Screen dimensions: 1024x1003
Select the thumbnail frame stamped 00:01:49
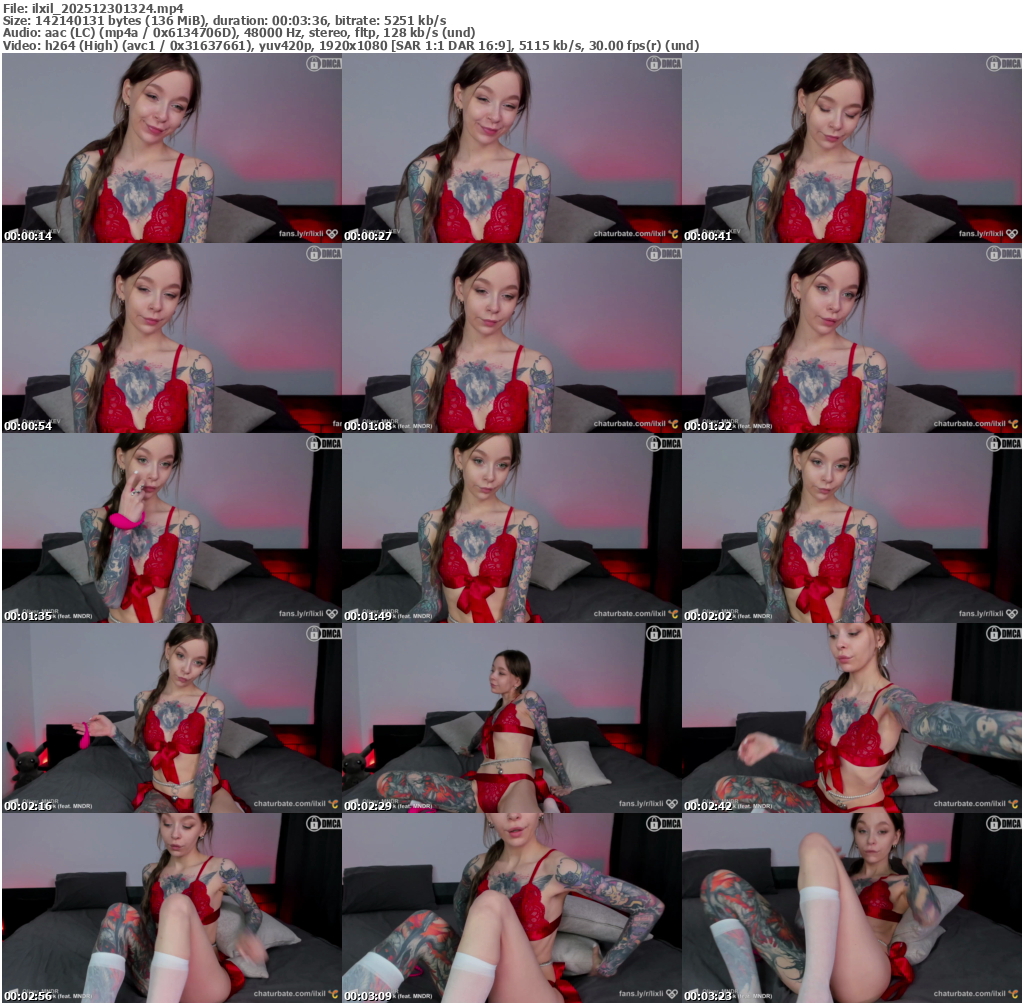[x=511, y=528]
